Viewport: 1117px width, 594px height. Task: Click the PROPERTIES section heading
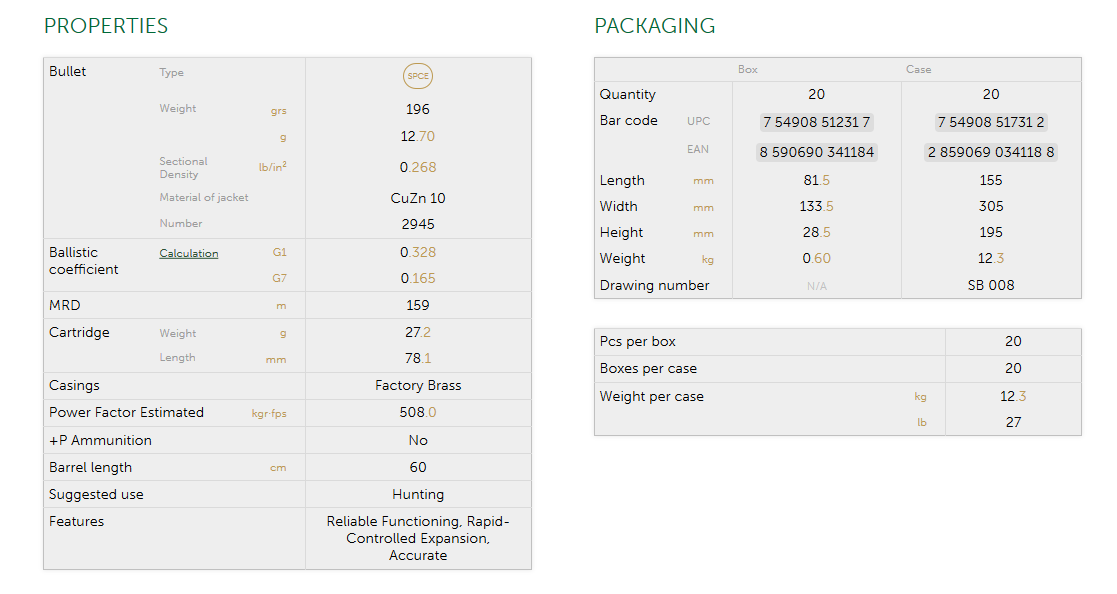[x=106, y=26]
